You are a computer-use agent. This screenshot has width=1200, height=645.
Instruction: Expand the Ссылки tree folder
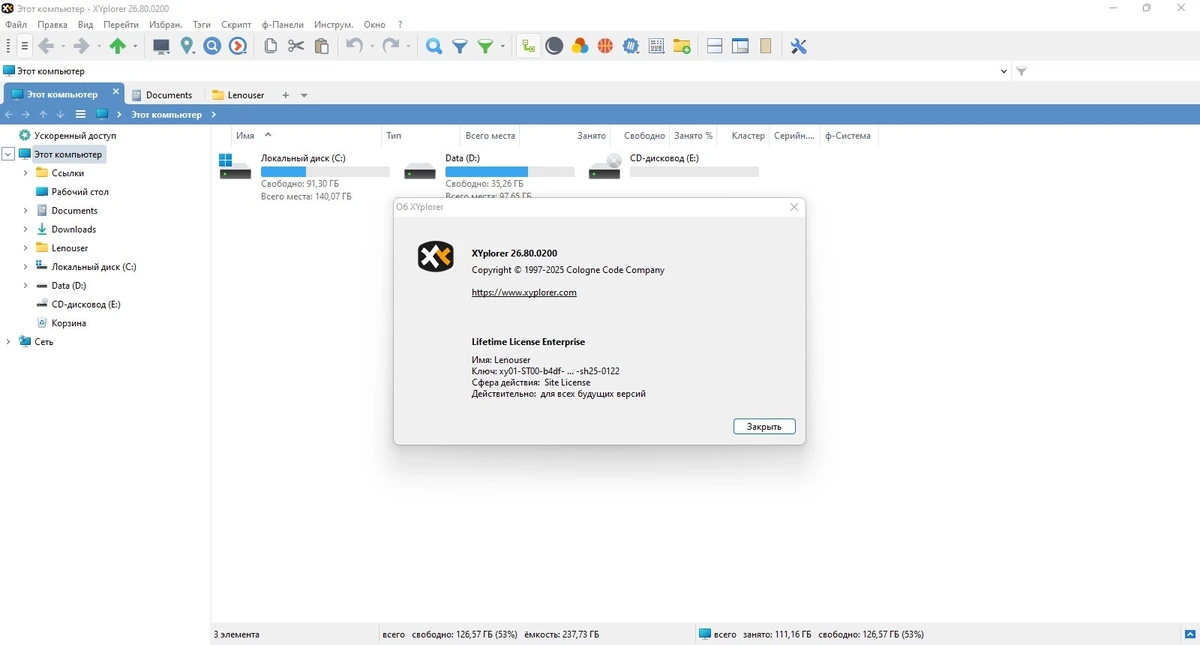26,173
